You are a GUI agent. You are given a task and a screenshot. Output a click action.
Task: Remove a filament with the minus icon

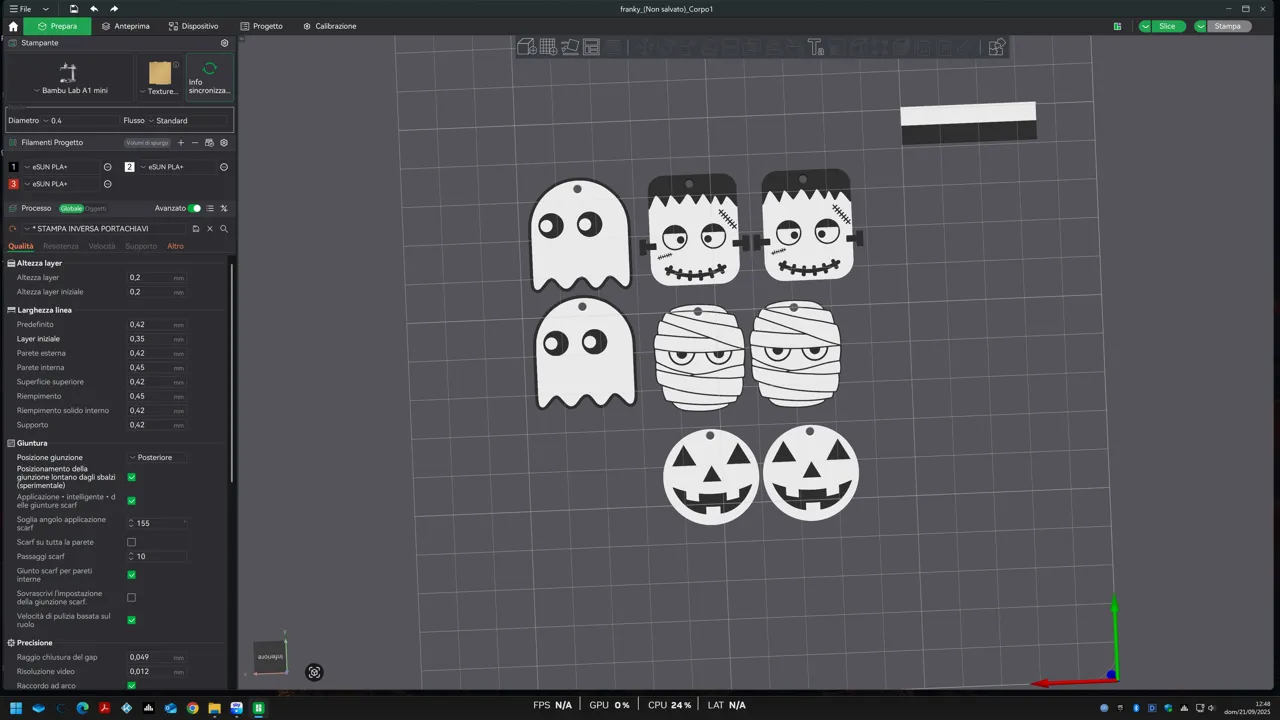(x=195, y=143)
